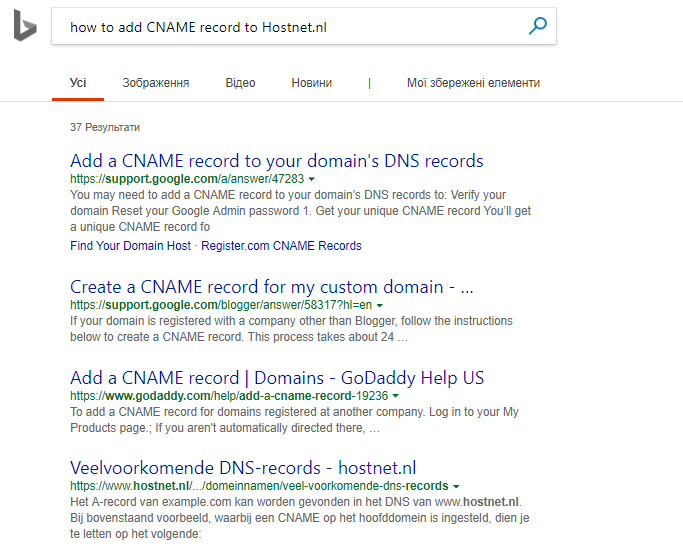The height and width of the screenshot is (560, 683).
Task: Expand dropdown arrow beside blogger/answer/58317 URL
Action: 380,305
